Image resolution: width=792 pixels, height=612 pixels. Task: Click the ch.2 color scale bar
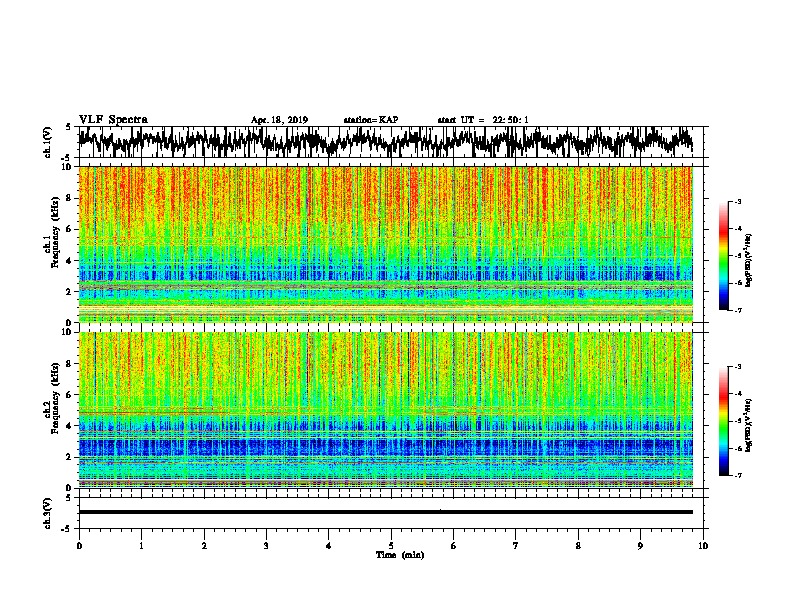pos(724,421)
